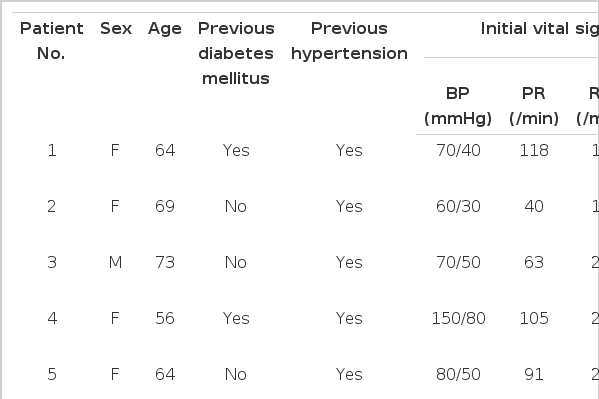Select pulse rate value 91
Screen dimensions: 599x399
click(x=534, y=375)
